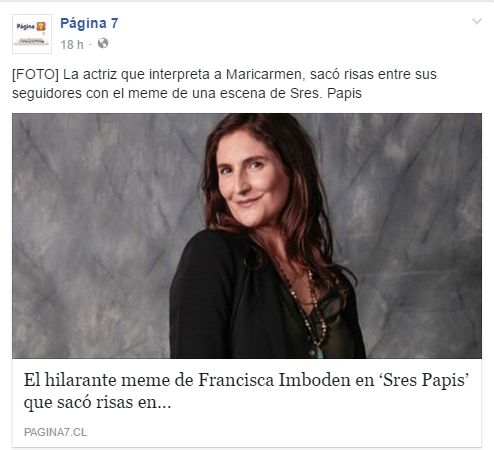
Task: Select the woman's face in preview image
Action: click(253, 180)
